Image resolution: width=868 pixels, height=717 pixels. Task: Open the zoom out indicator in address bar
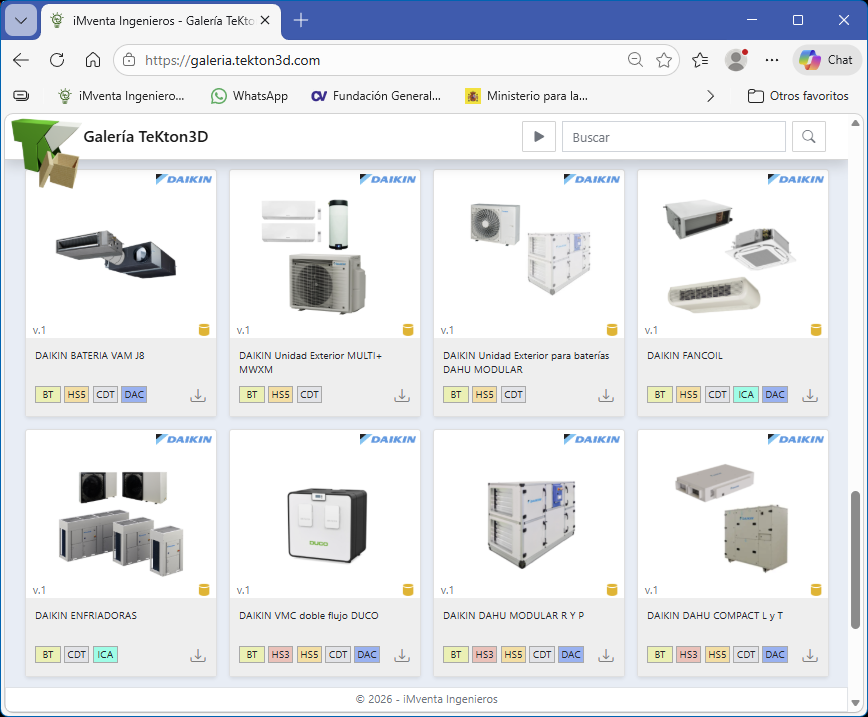pos(636,60)
